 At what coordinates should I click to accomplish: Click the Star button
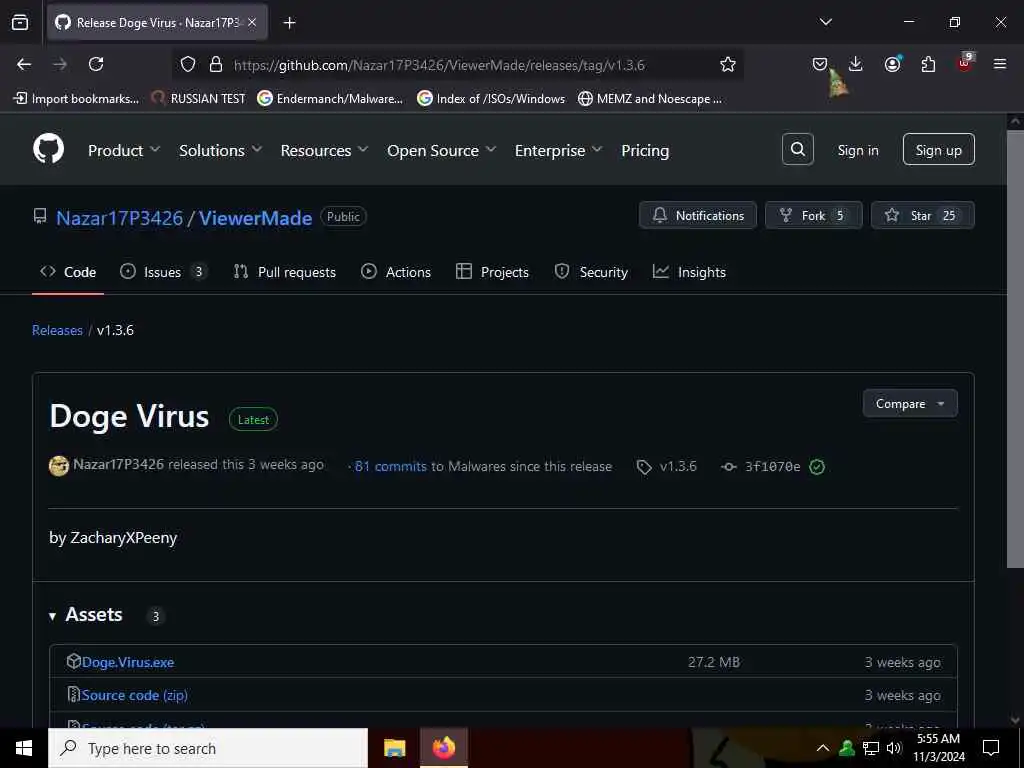[922, 216]
